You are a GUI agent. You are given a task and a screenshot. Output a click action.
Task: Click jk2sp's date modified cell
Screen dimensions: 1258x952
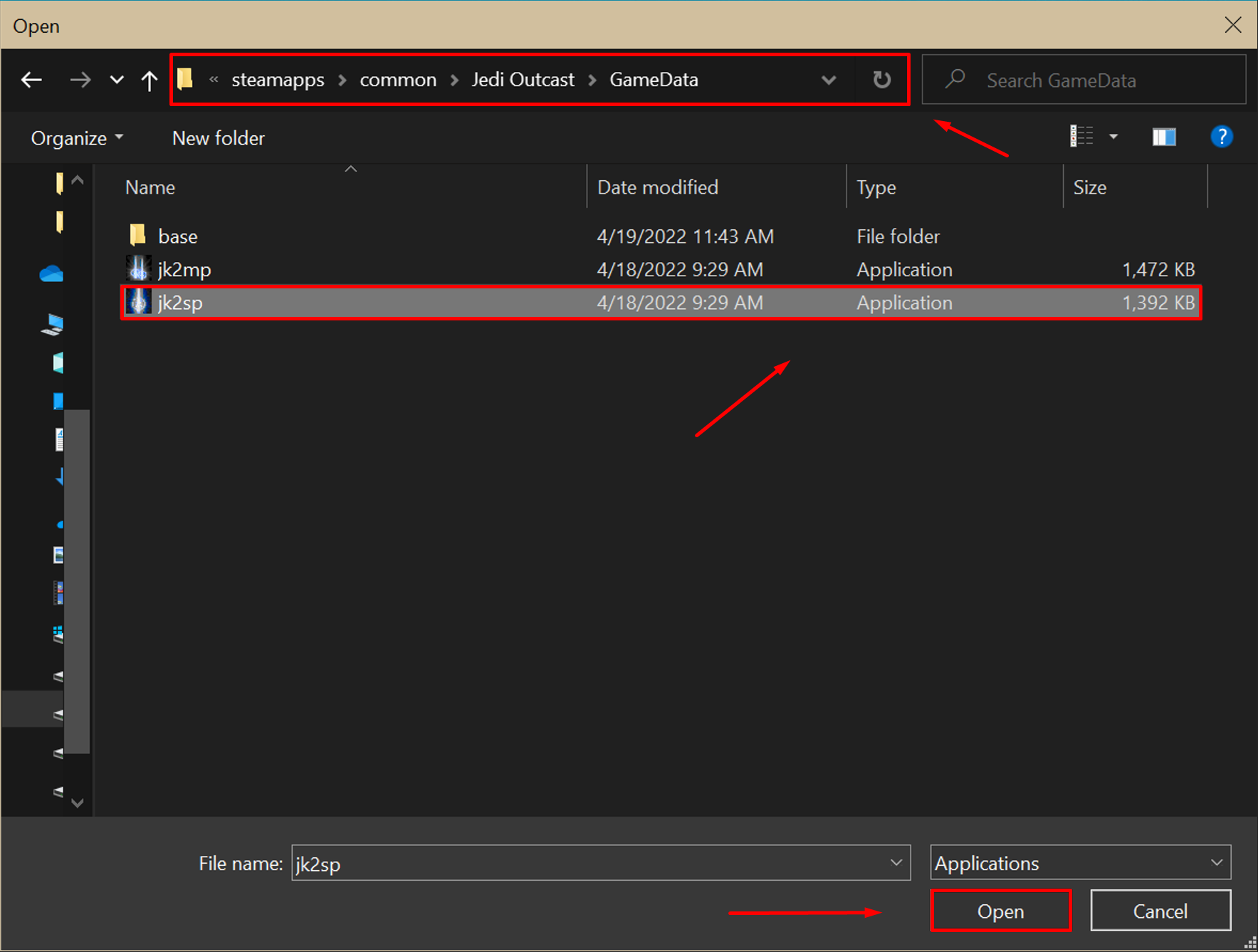(681, 303)
